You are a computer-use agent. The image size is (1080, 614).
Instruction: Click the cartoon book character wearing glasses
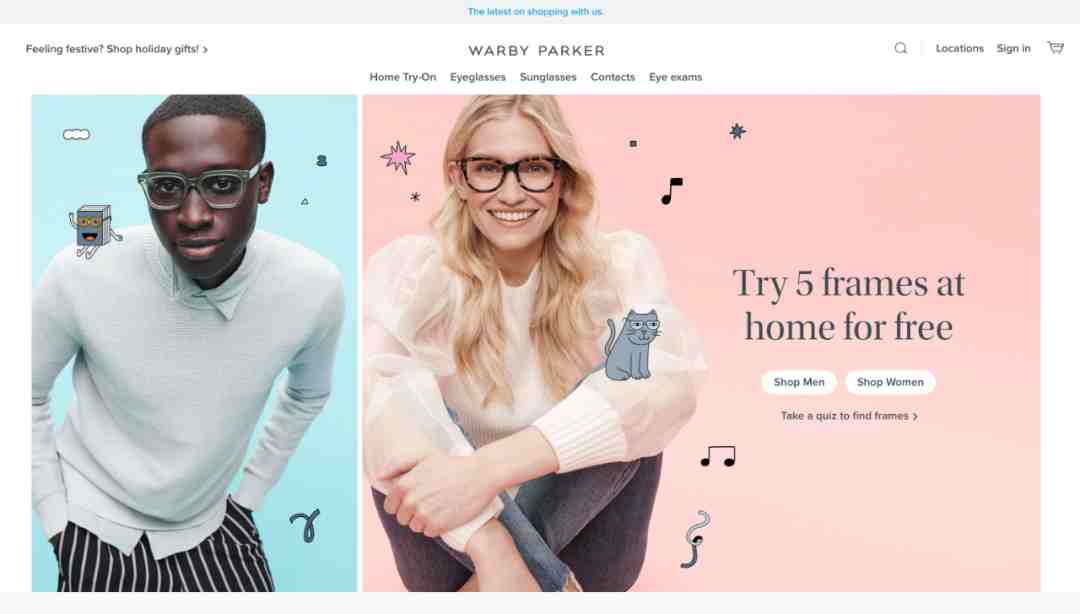(x=94, y=229)
